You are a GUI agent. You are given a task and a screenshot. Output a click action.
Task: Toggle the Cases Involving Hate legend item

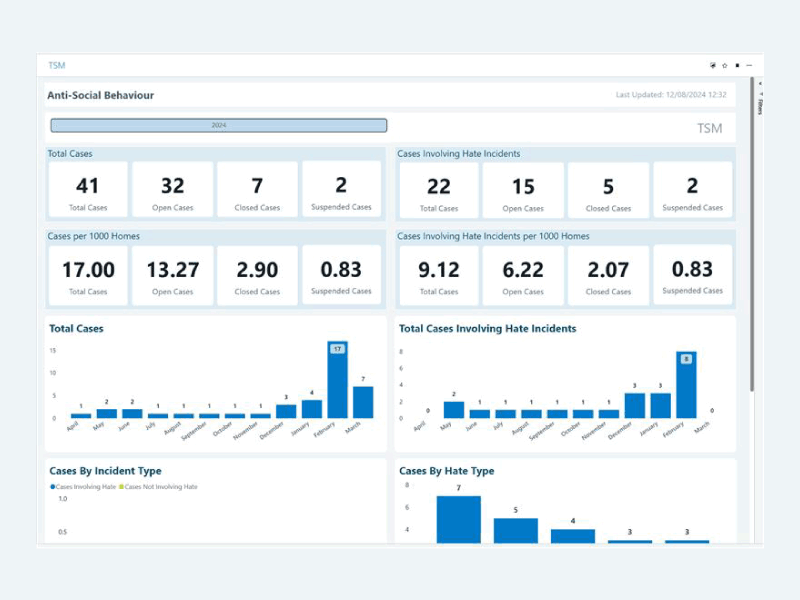point(84,486)
